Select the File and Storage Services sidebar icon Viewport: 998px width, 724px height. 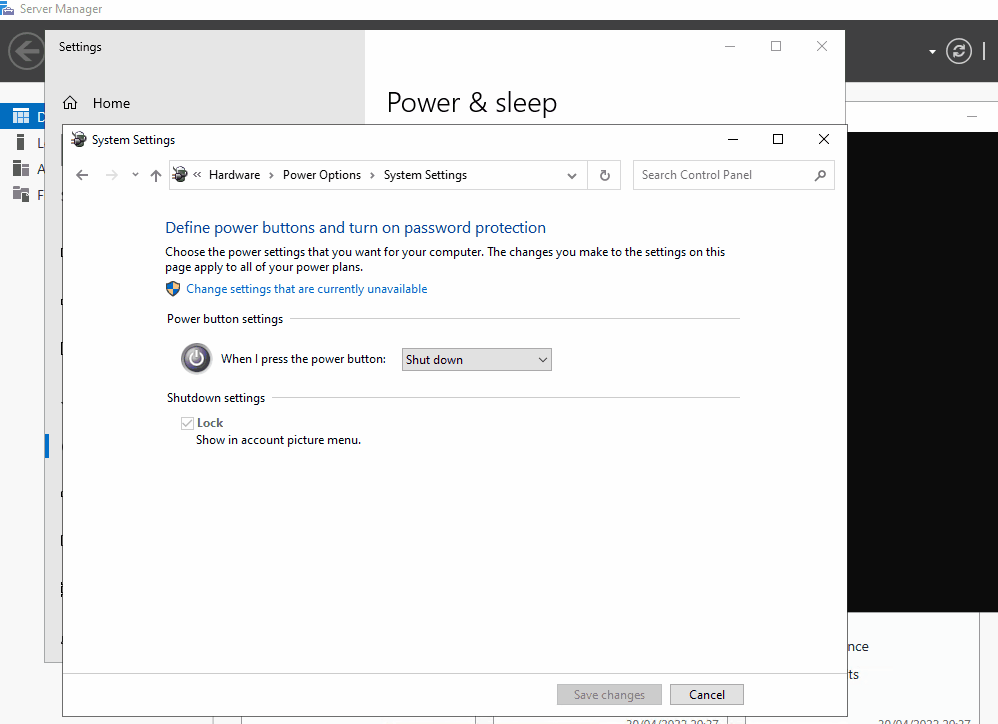click(21, 194)
